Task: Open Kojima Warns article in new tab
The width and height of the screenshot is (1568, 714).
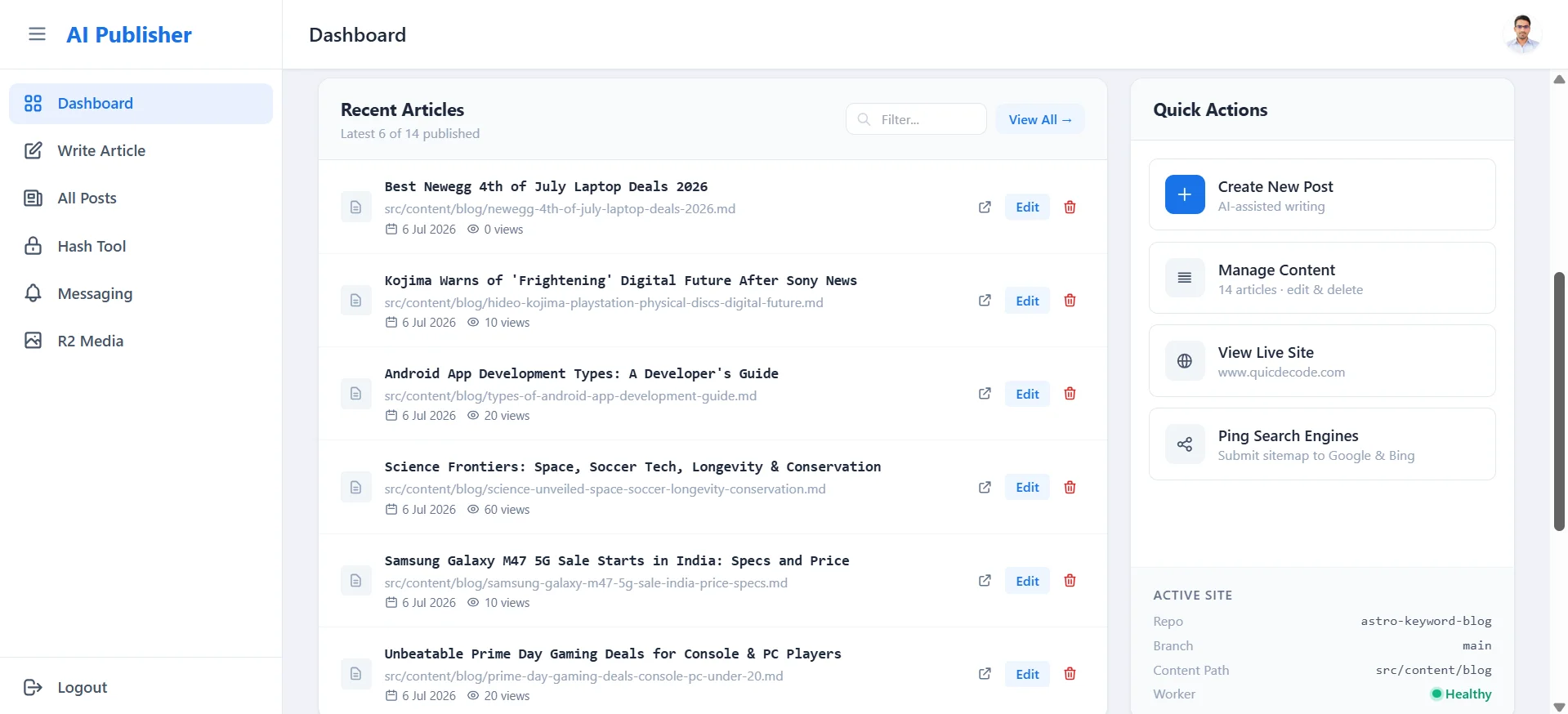Action: point(985,301)
